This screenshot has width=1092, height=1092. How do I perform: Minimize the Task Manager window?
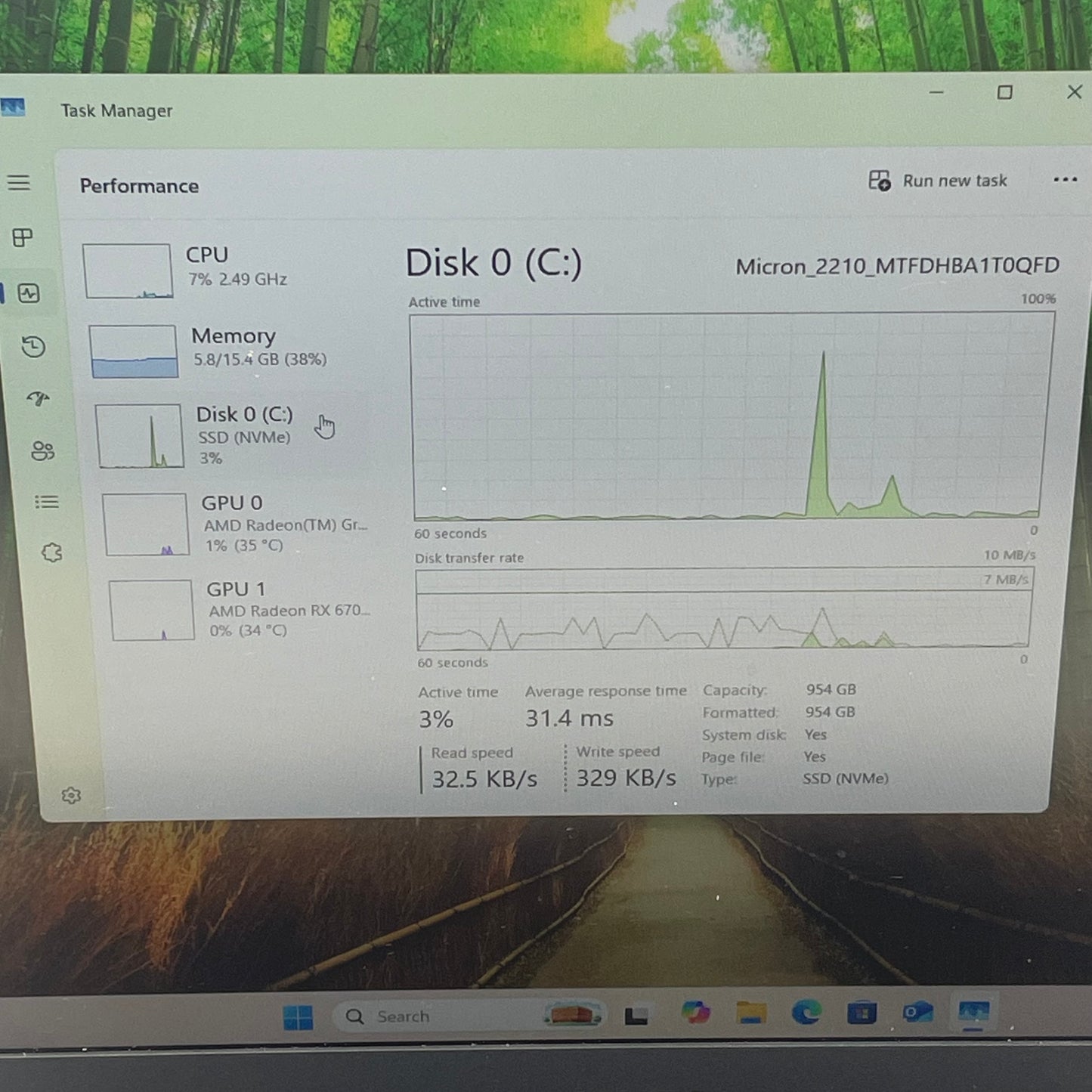(936, 92)
